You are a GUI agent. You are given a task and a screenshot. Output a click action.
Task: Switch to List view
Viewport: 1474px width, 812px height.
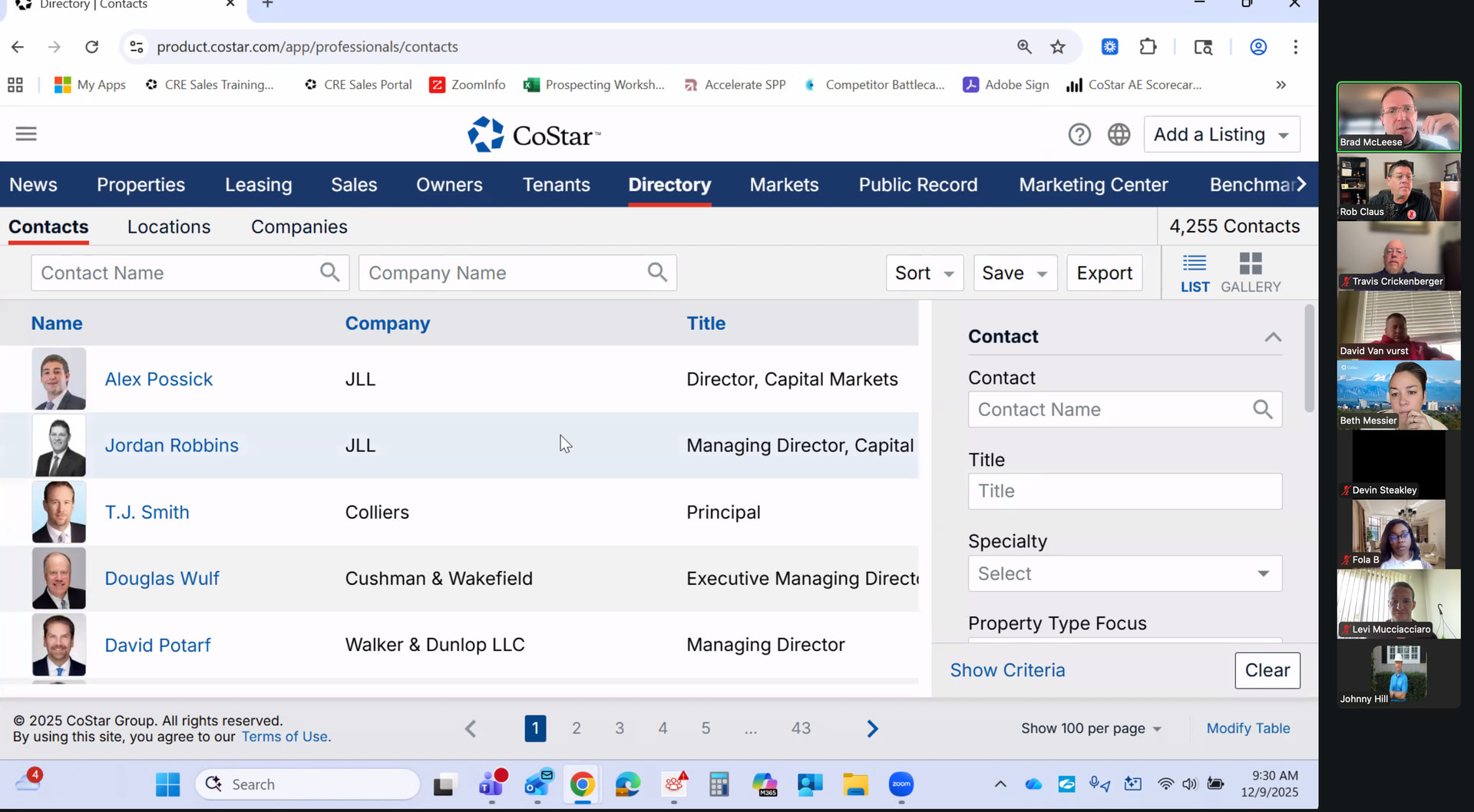[x=1195, y=273]
